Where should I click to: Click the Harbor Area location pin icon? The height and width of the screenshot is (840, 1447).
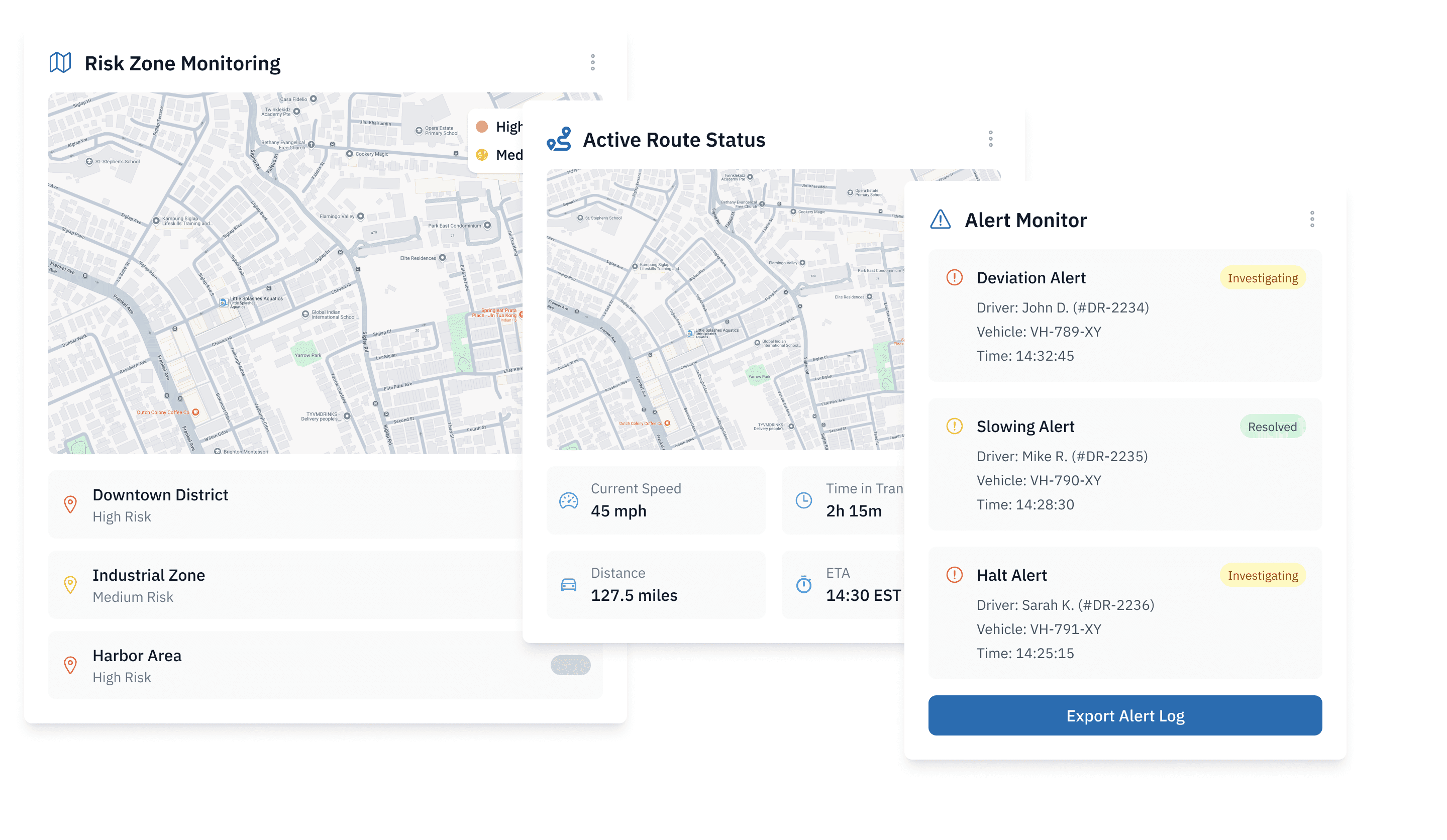tap(70, 666)
